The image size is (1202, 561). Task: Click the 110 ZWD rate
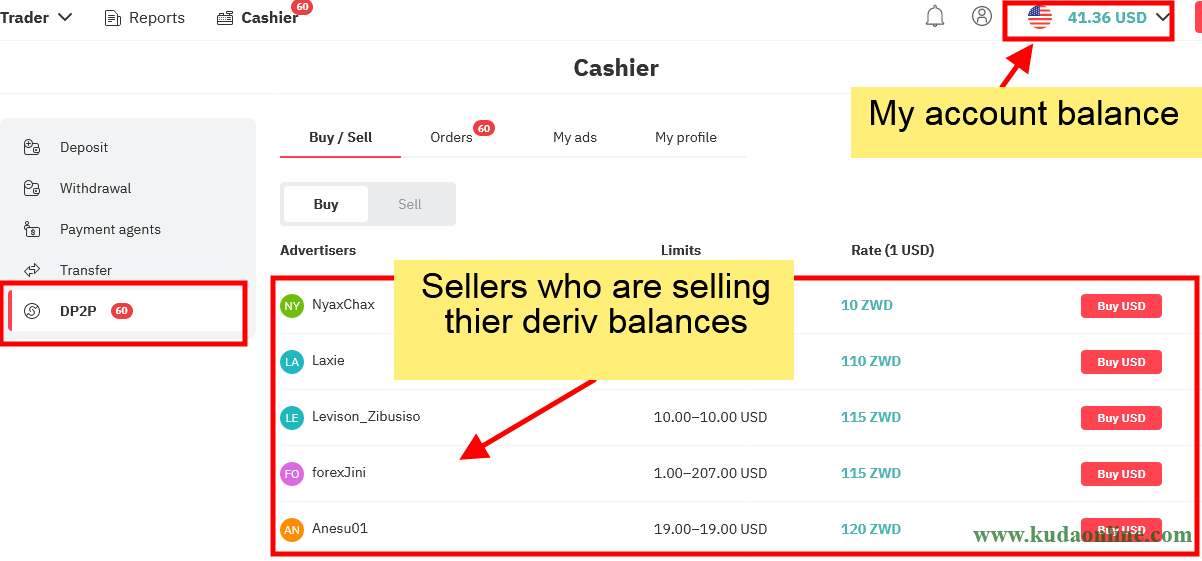pos(871,361)
